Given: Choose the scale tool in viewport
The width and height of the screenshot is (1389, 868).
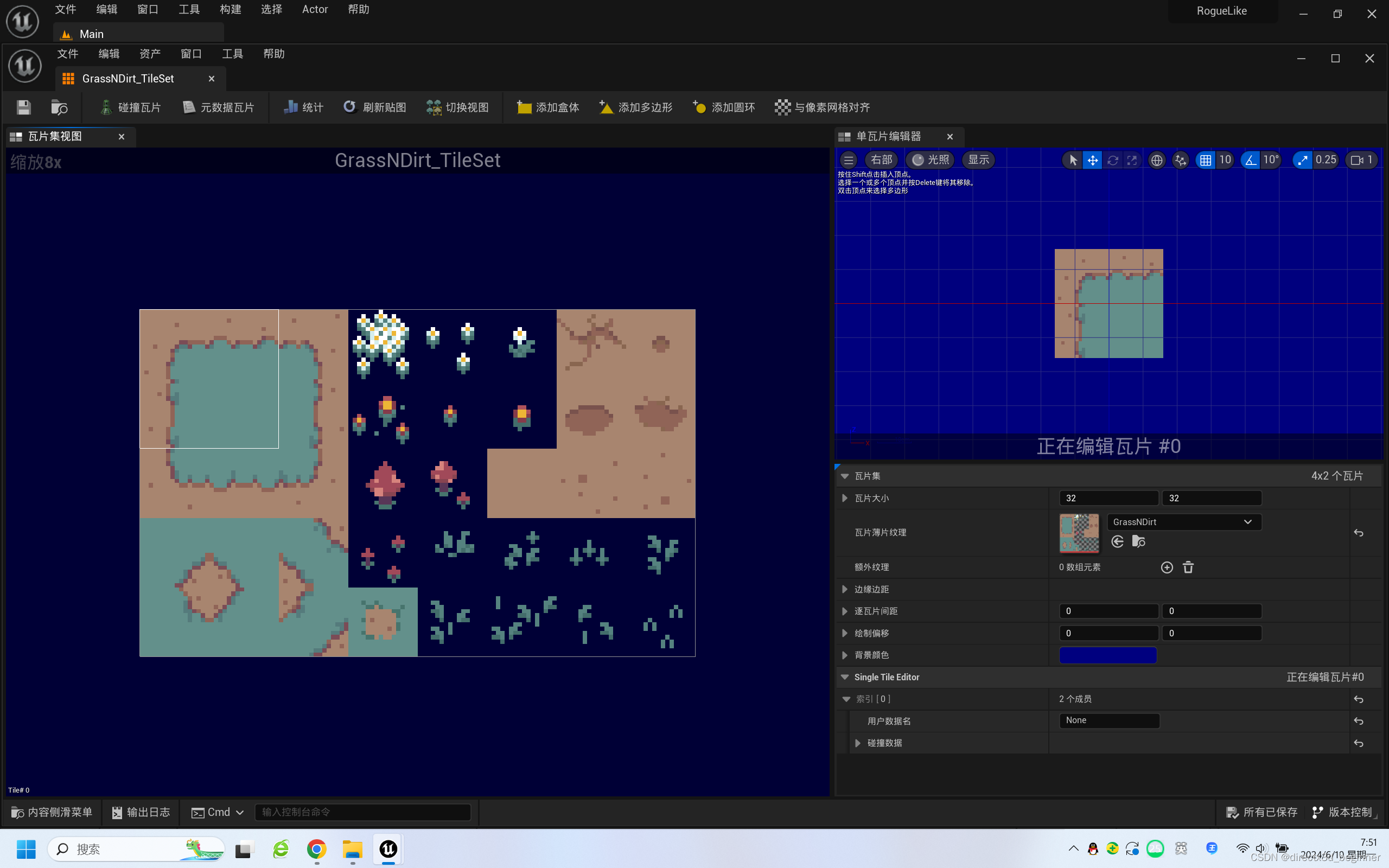Looking at the screenshot, I should 1132,160.
